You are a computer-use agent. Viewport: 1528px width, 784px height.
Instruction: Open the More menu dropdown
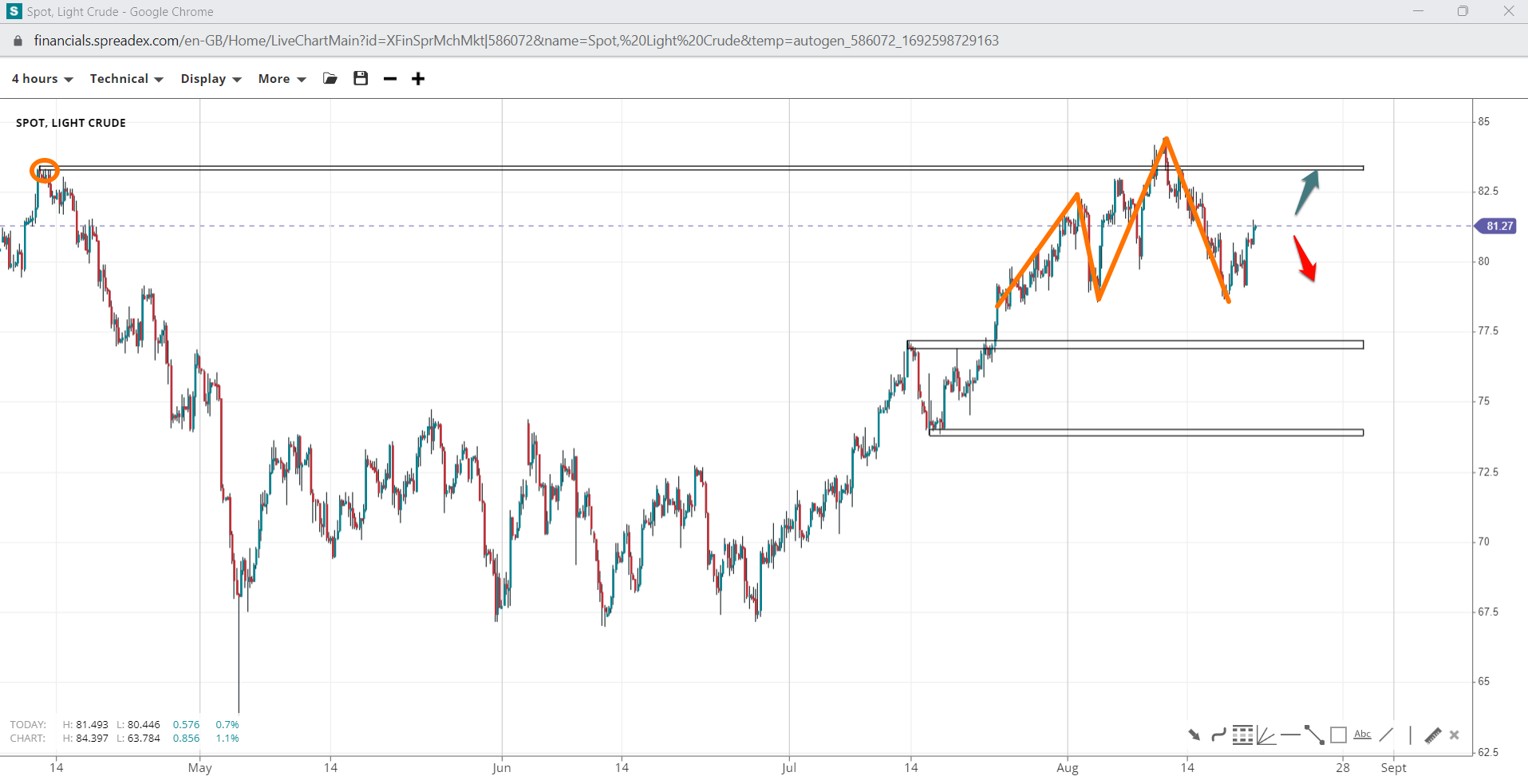(x=281, y=78)
